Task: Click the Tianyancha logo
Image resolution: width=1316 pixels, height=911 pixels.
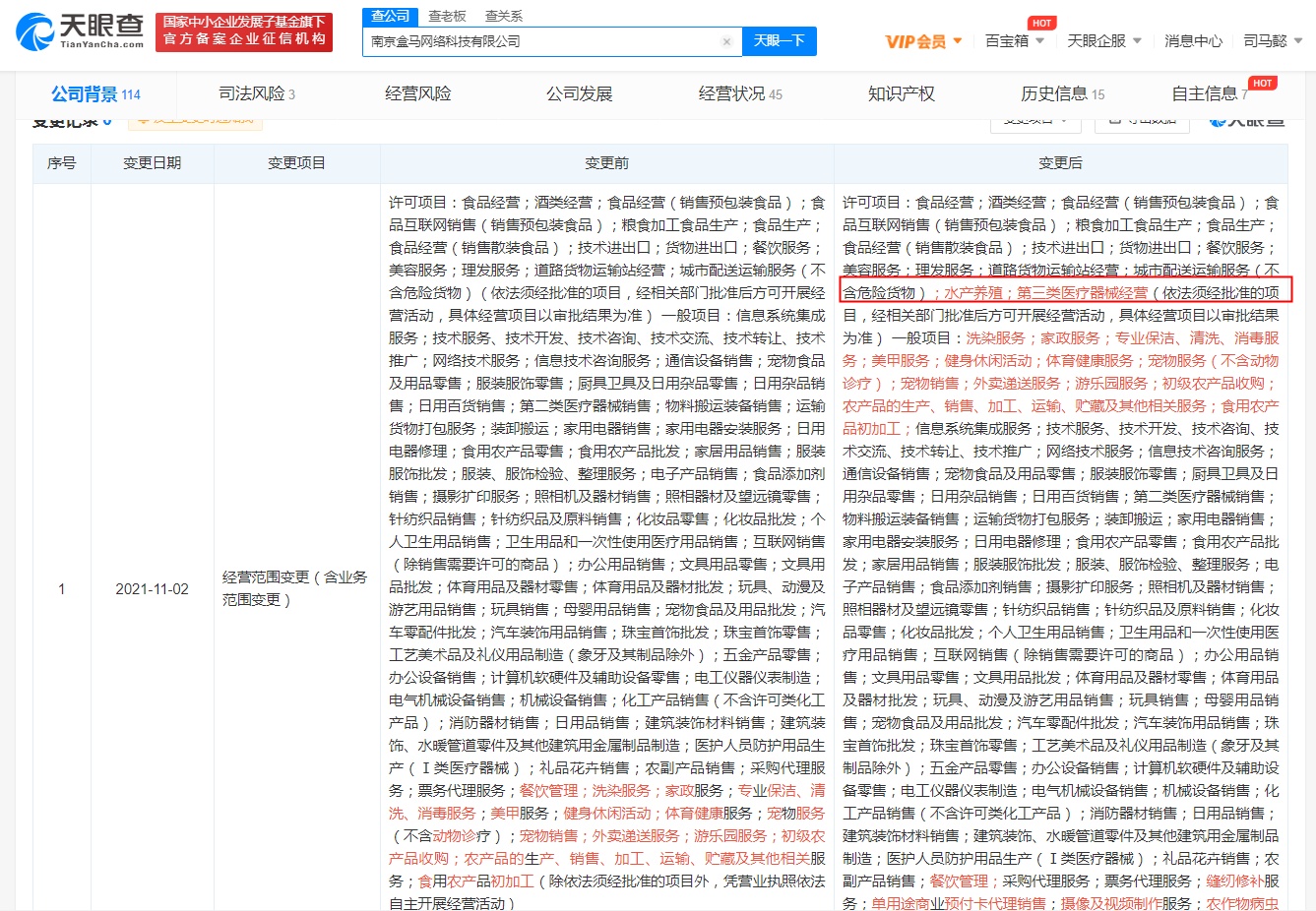Action: tap(80, 30)
